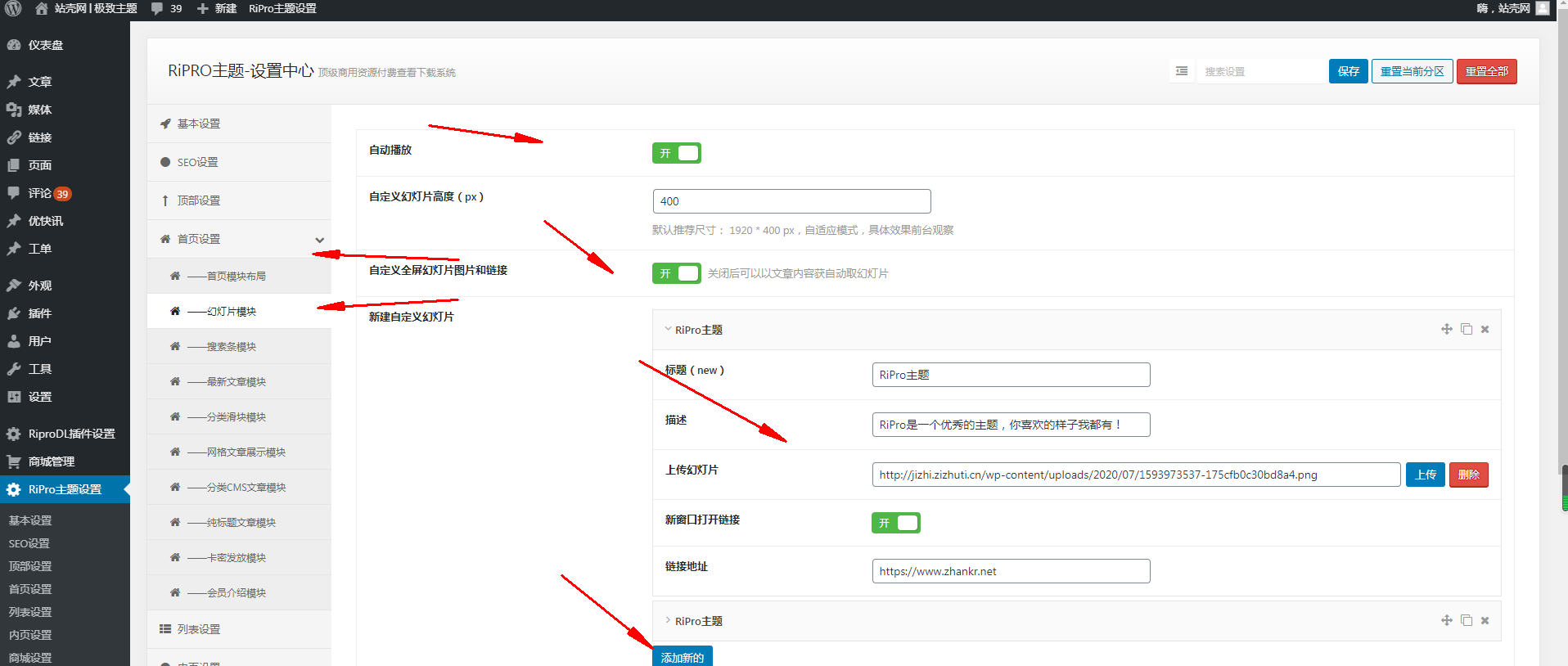The width and height of the screenshot is (1568, 666).
Task: Open 工单 tickets in admin sidebar
Action: [65, 249]
